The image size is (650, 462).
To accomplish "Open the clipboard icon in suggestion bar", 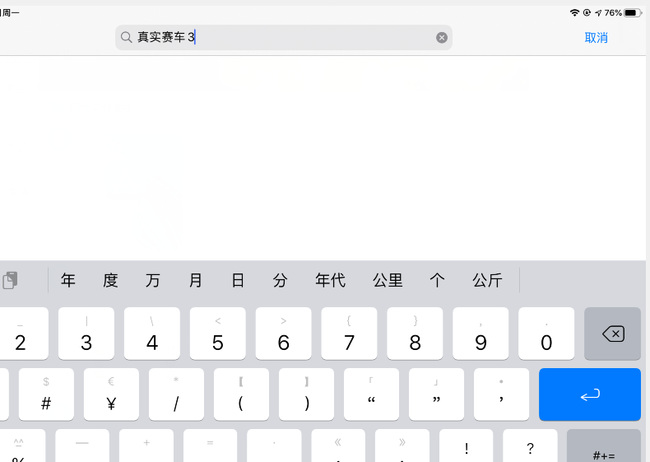I will [10, 280].
